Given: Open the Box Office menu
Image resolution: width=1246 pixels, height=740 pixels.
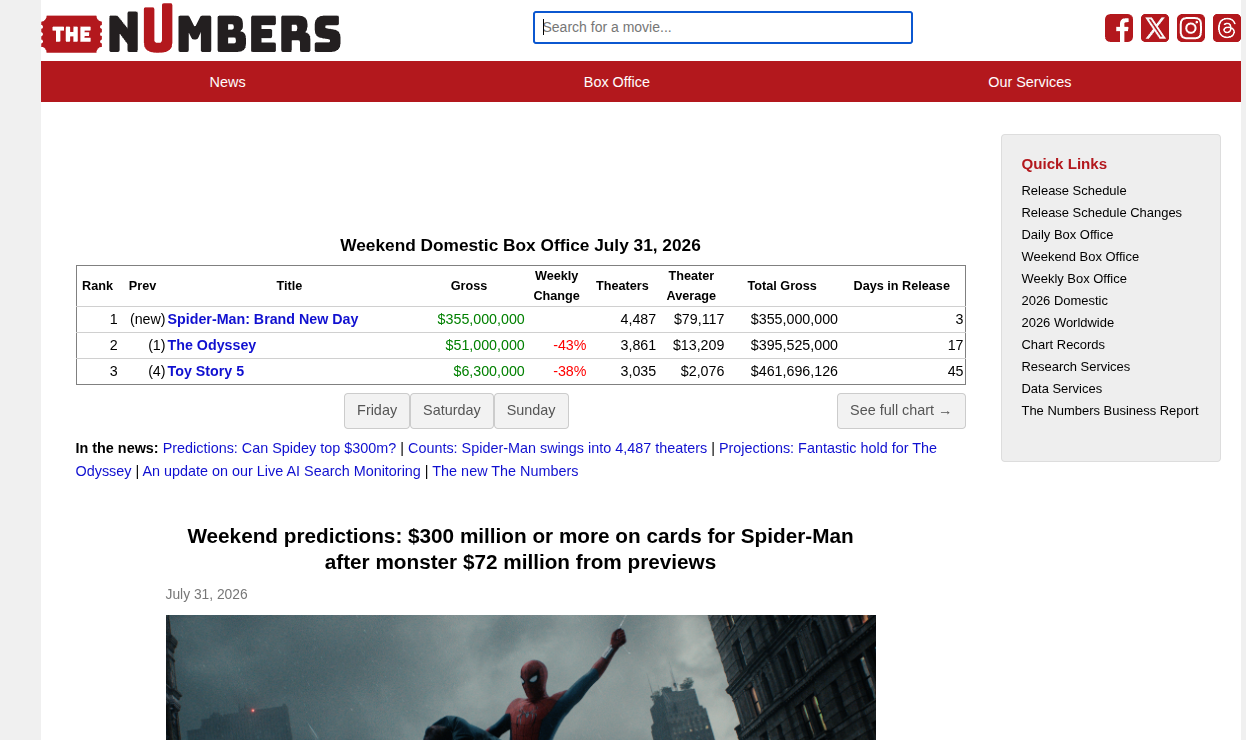Looking at the screenshot, I should click(x=617, y=82).
